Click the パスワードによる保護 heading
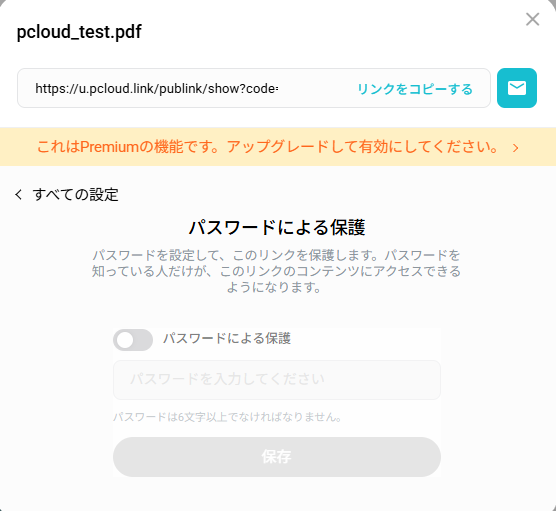 277,227
